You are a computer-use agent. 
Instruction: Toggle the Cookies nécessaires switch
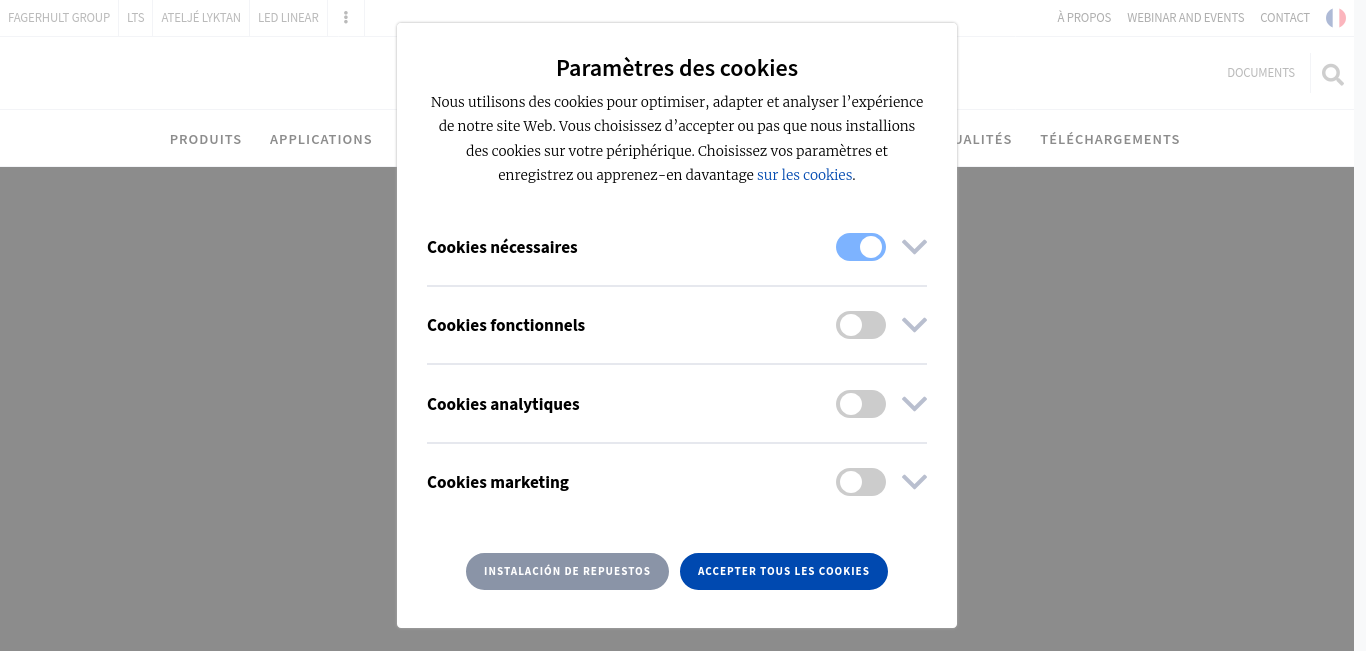[861, 247]
